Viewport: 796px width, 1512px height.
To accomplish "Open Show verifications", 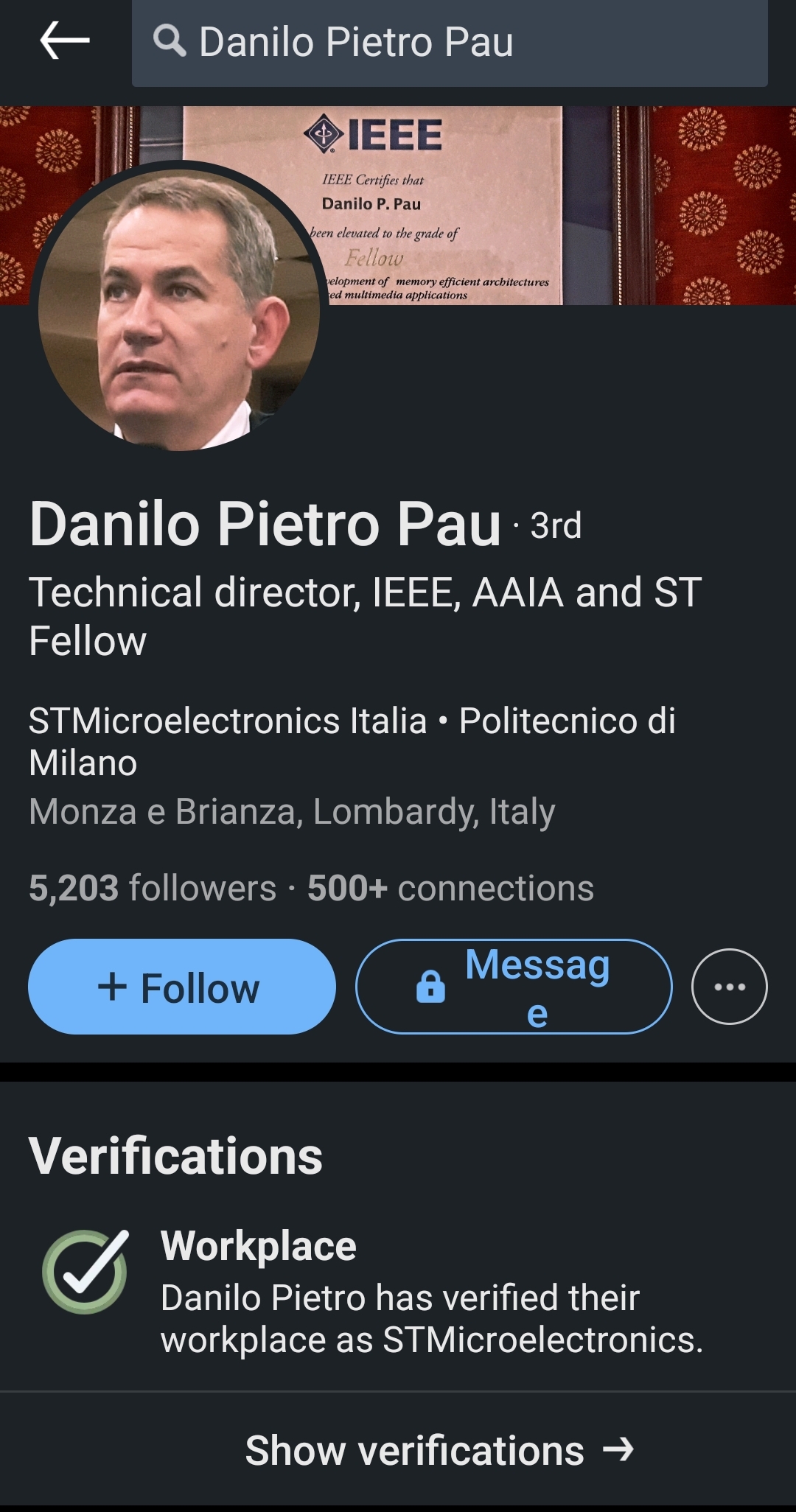I will click(414, 1450).
